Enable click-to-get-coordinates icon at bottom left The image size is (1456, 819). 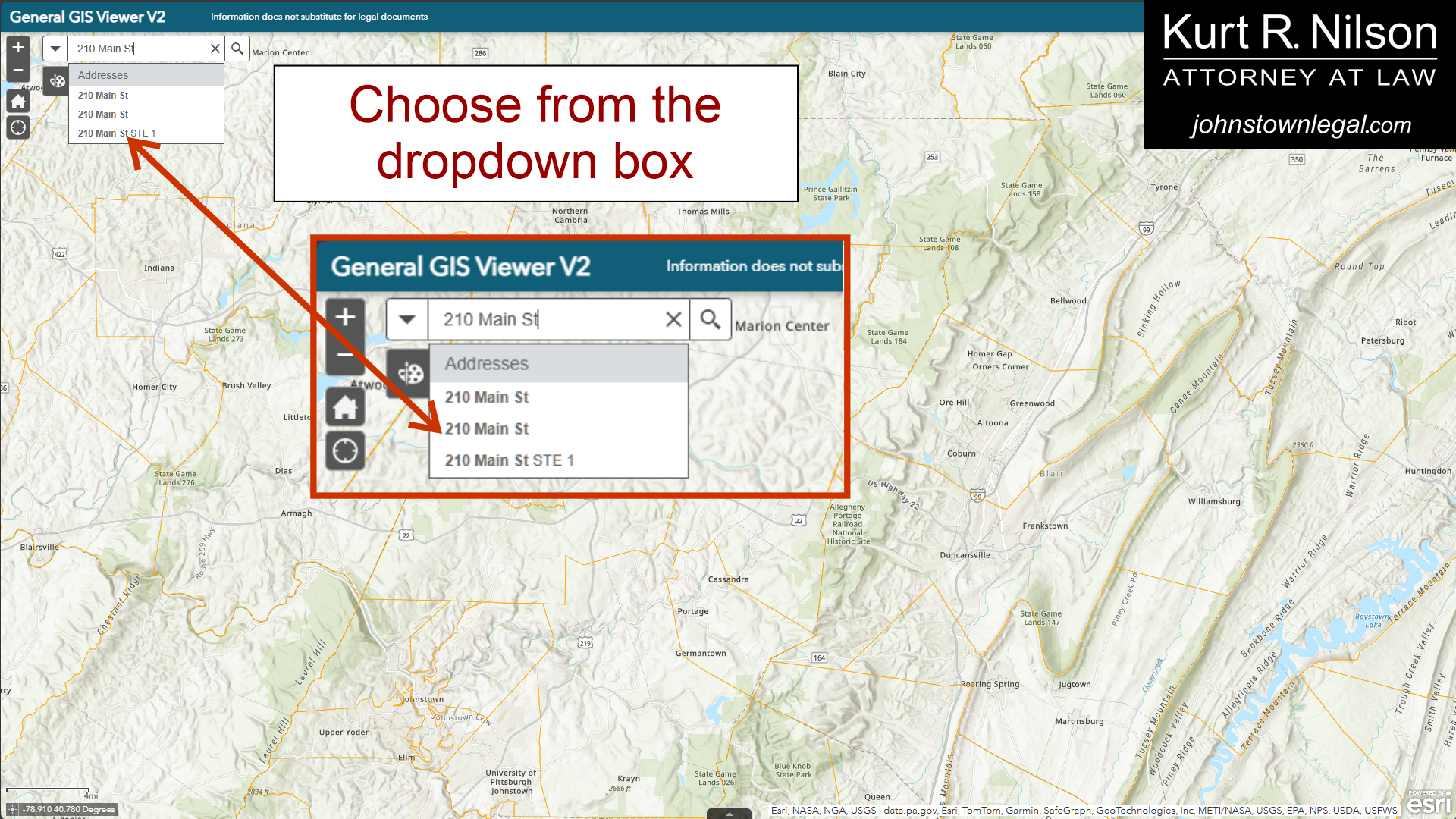[12, 809]
